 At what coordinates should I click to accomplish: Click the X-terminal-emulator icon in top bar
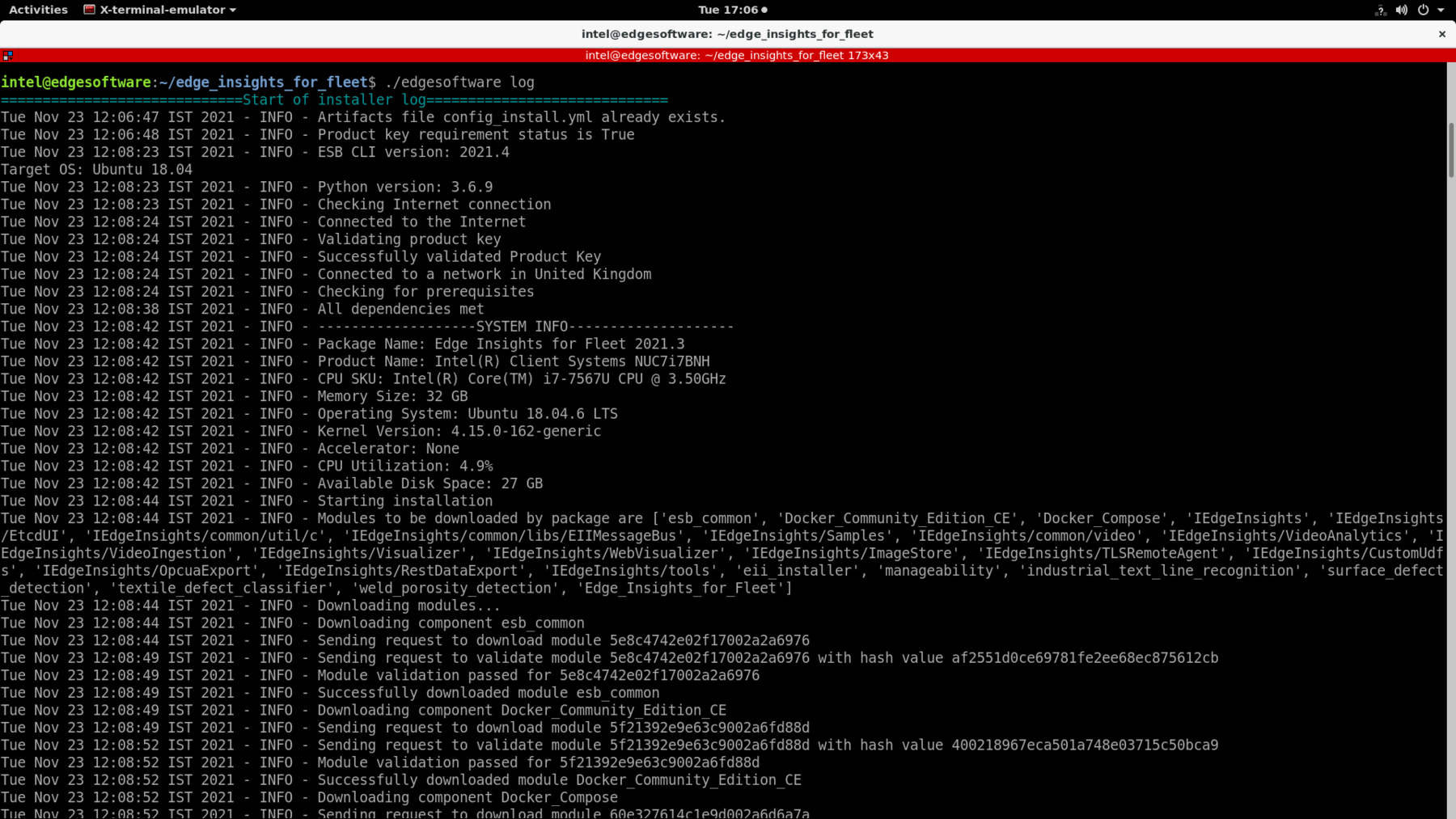point(90,10)
